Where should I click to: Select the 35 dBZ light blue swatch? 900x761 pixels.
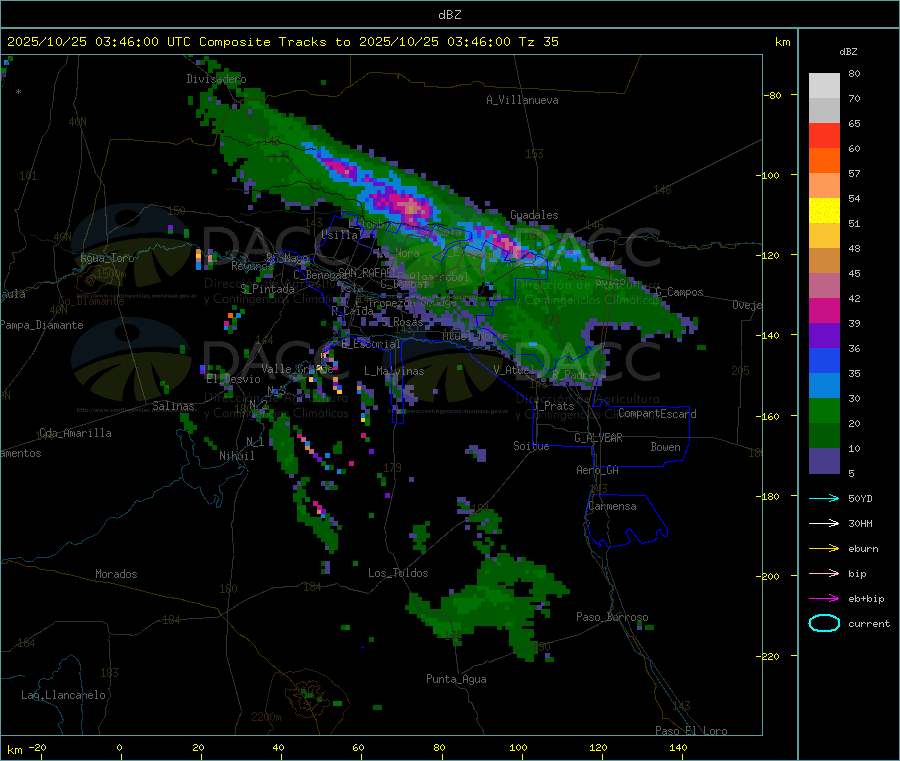pos(824,386)
